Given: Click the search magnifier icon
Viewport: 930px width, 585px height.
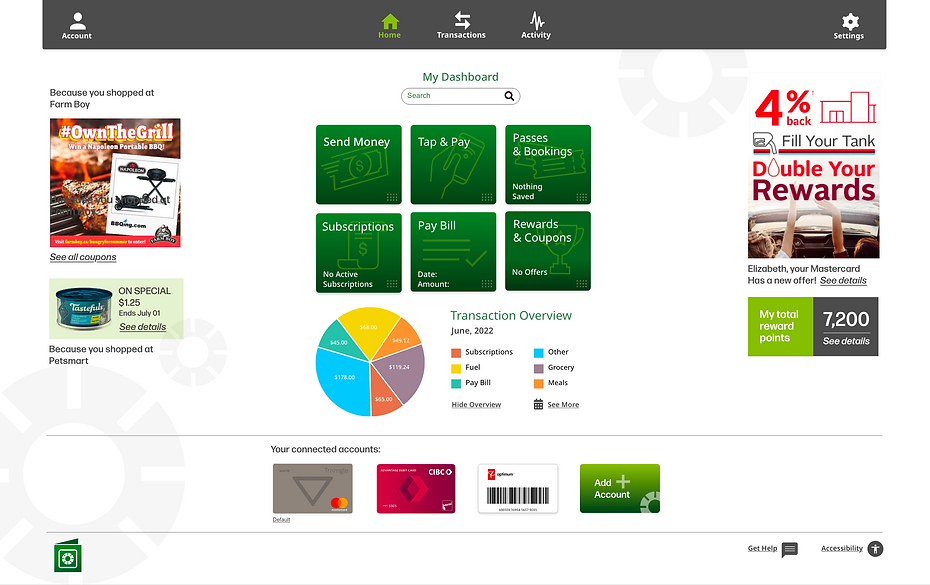Looking at the screenshot, I should (509, 96).
